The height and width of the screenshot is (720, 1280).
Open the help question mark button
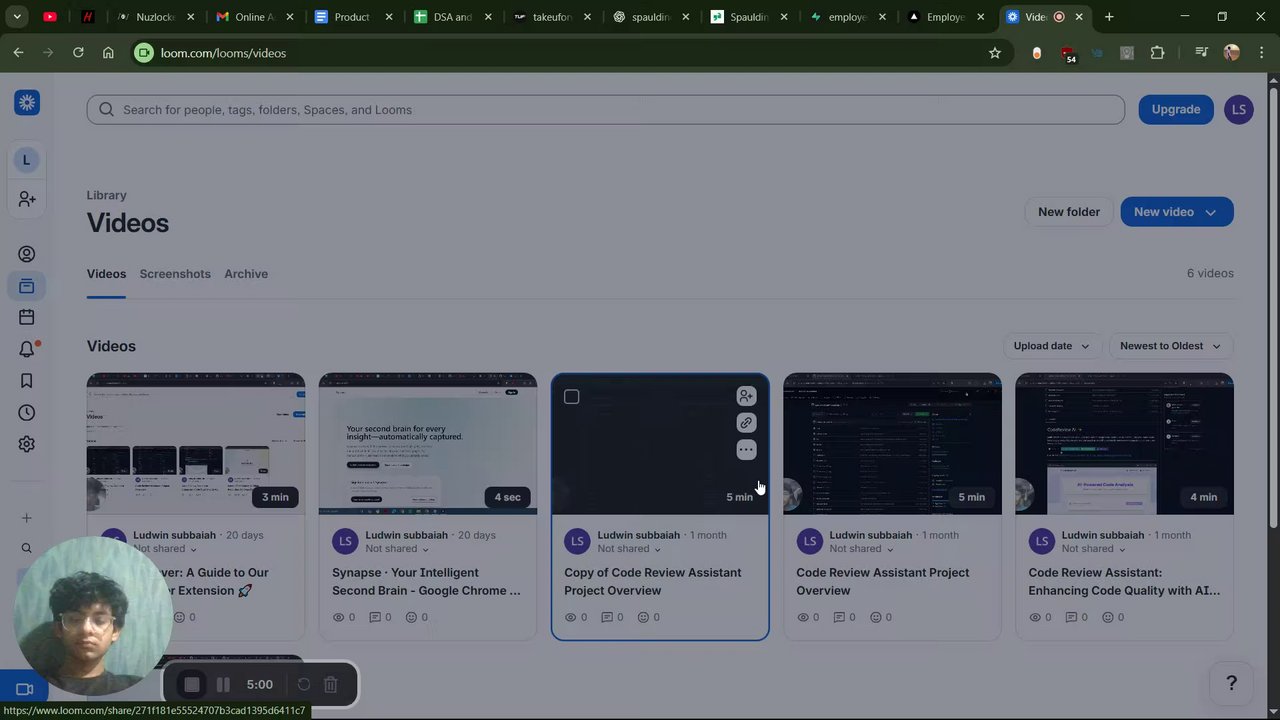click(x=1232, y=683)
